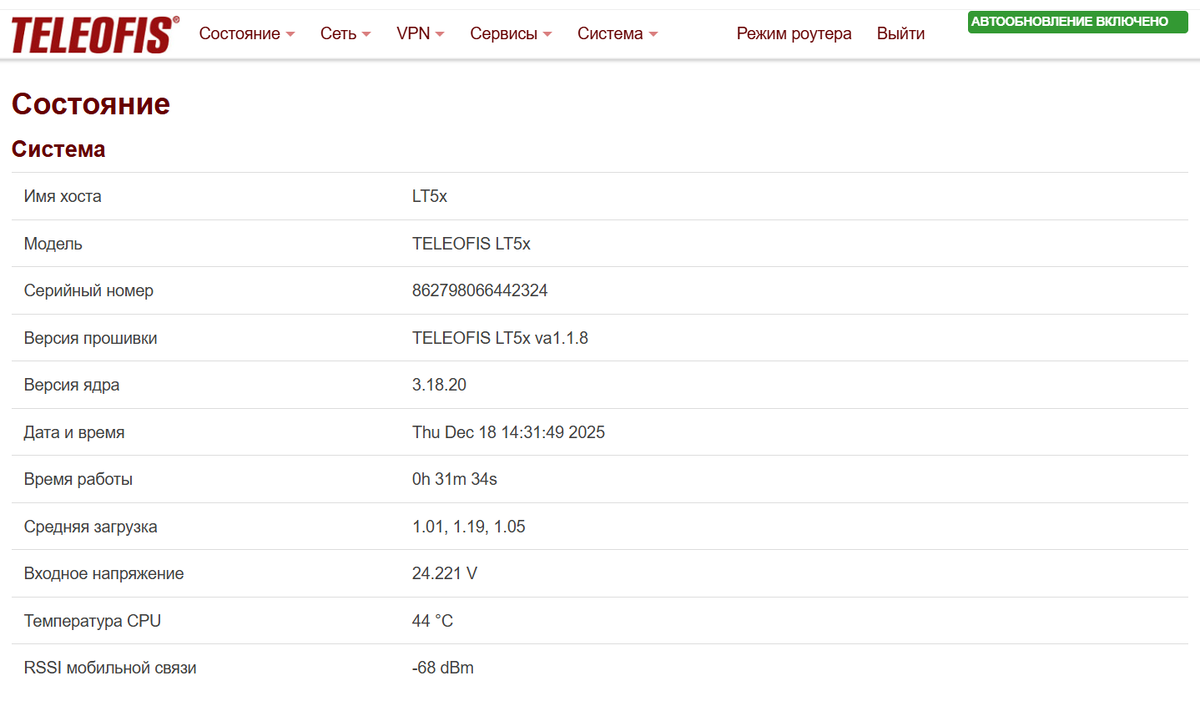Image resolution: width=1200 pixels, height=701 pixels.
Task: Click Выйти to log out
Action: [899, 33]
